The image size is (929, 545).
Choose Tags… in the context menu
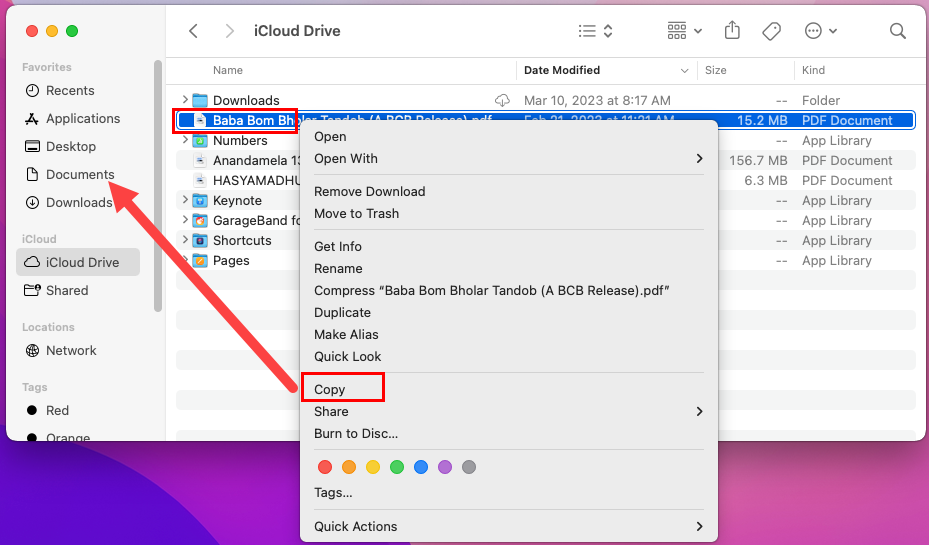[x=334, y=492]
